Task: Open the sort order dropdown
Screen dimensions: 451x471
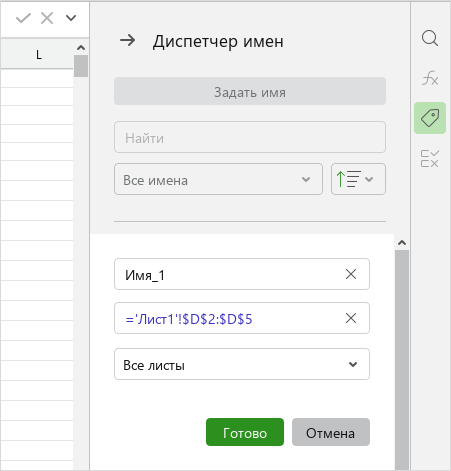Action: pyautogui.click(x=358, y=179)
